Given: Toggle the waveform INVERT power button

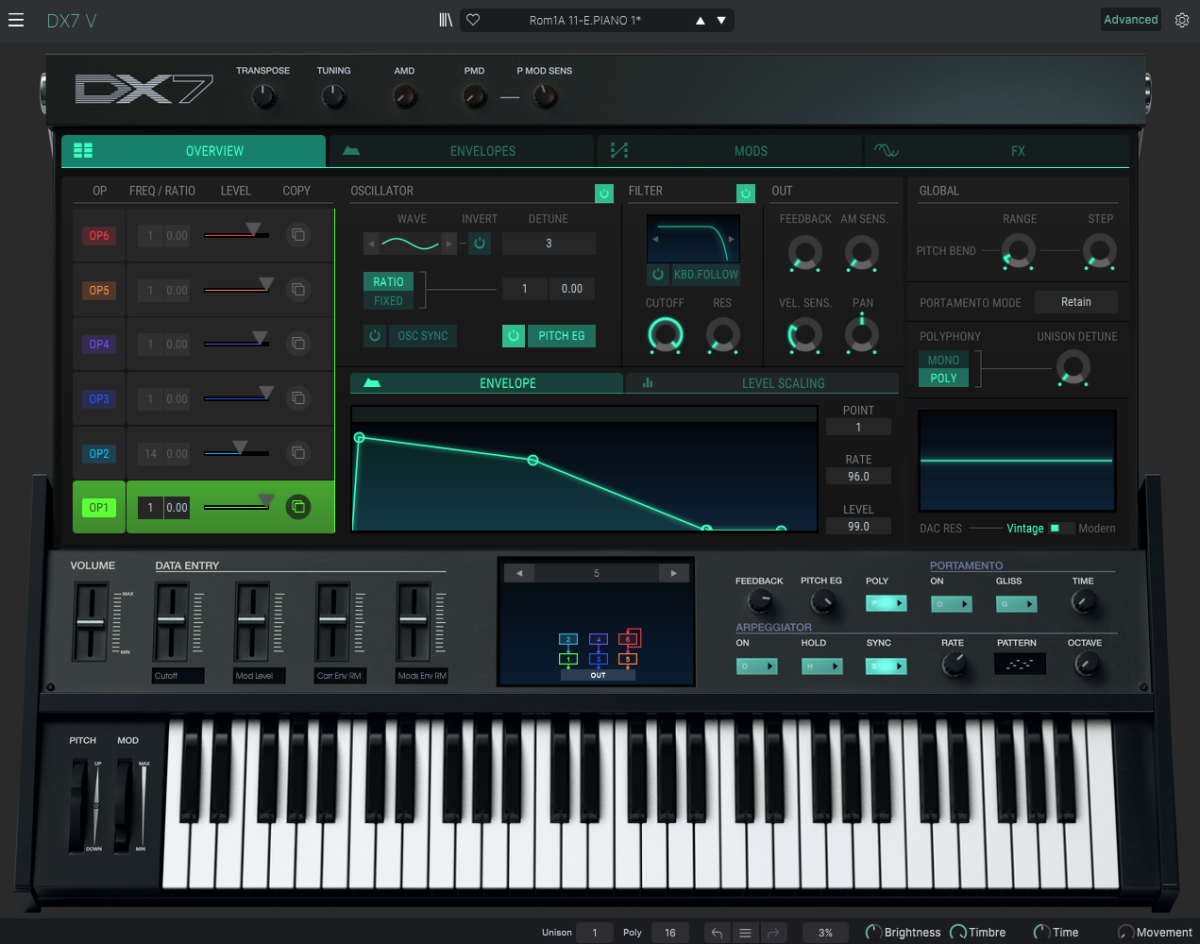Looking at the screenshot, I should (x=479, y=243).
